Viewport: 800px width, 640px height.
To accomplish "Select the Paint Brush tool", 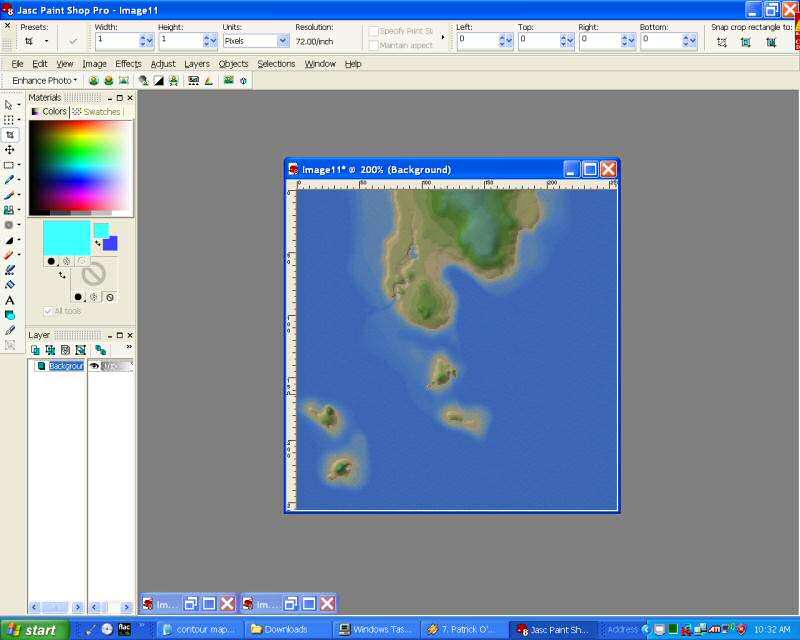I will pos(10,195).
